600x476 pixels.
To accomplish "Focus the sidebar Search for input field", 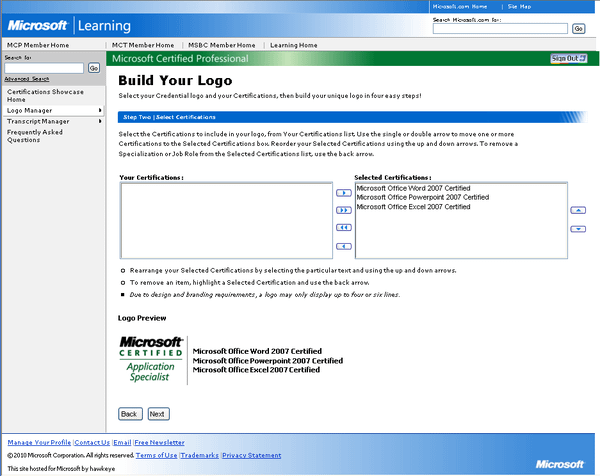I will pyautogui.click(x=44, y=68).
